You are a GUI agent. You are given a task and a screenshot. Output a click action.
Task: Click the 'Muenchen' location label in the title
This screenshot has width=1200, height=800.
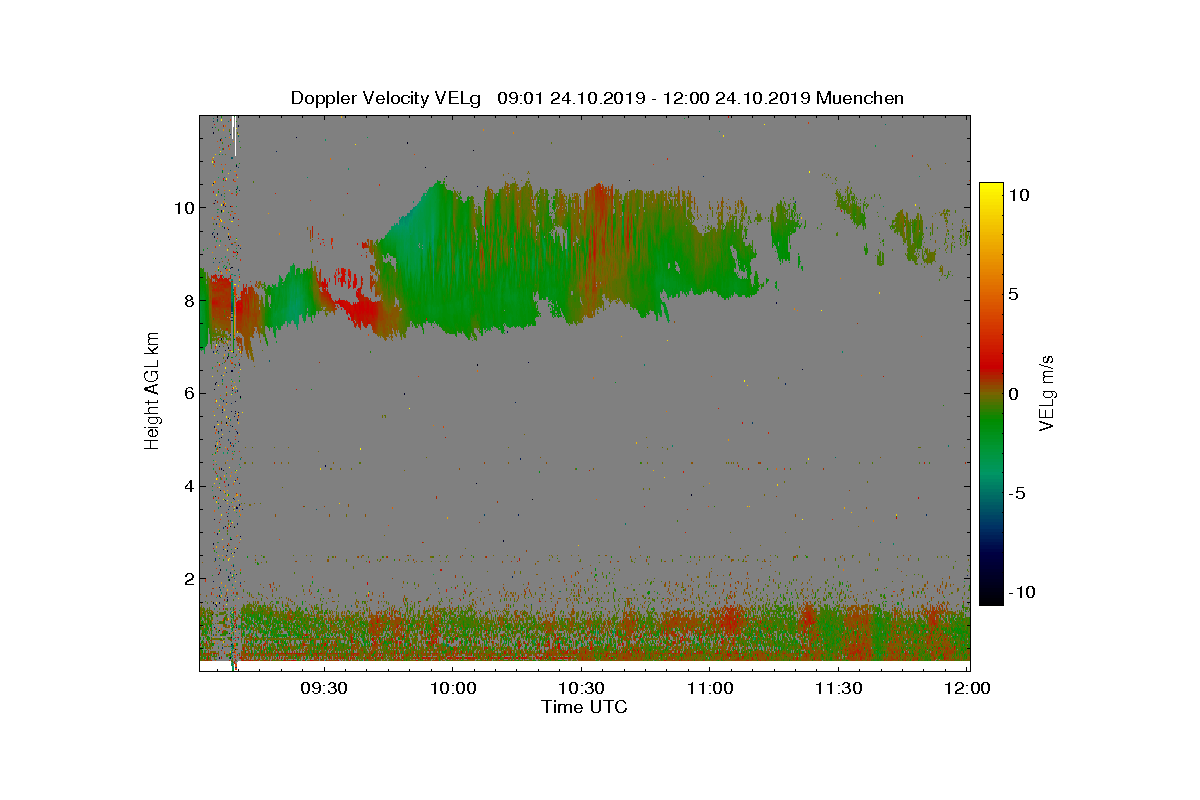(860, 98)
